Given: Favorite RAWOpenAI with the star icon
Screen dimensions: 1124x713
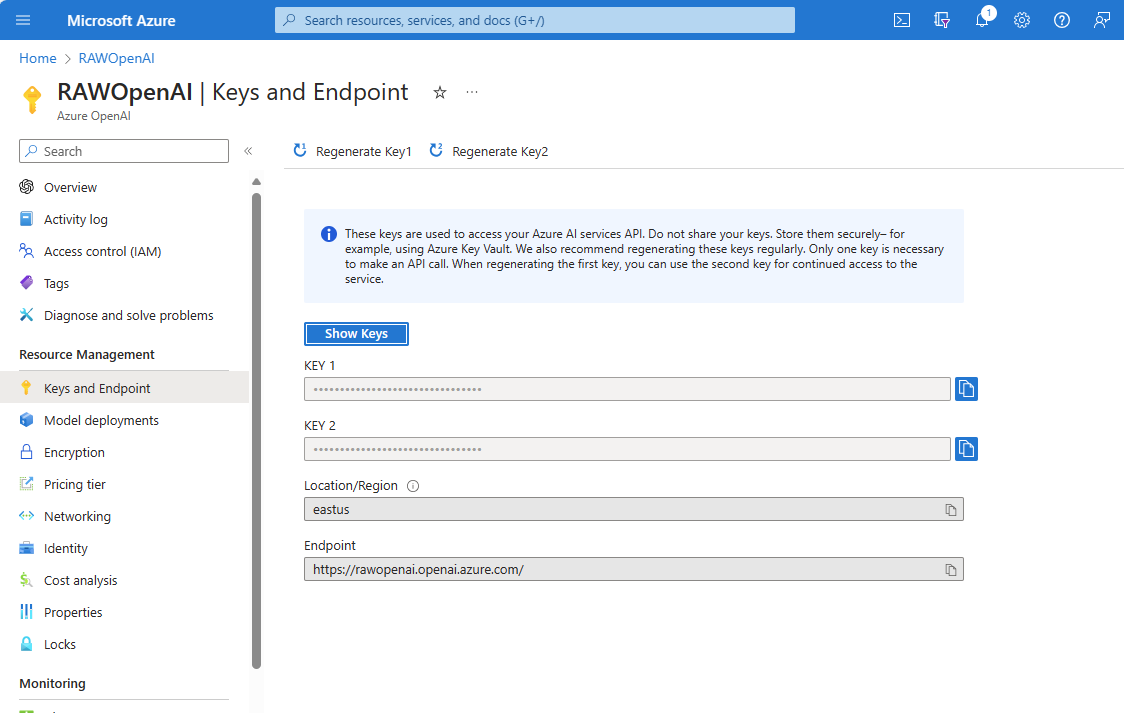Looking at the screenshot, I should pyautogui.click(x=440, y=92).
